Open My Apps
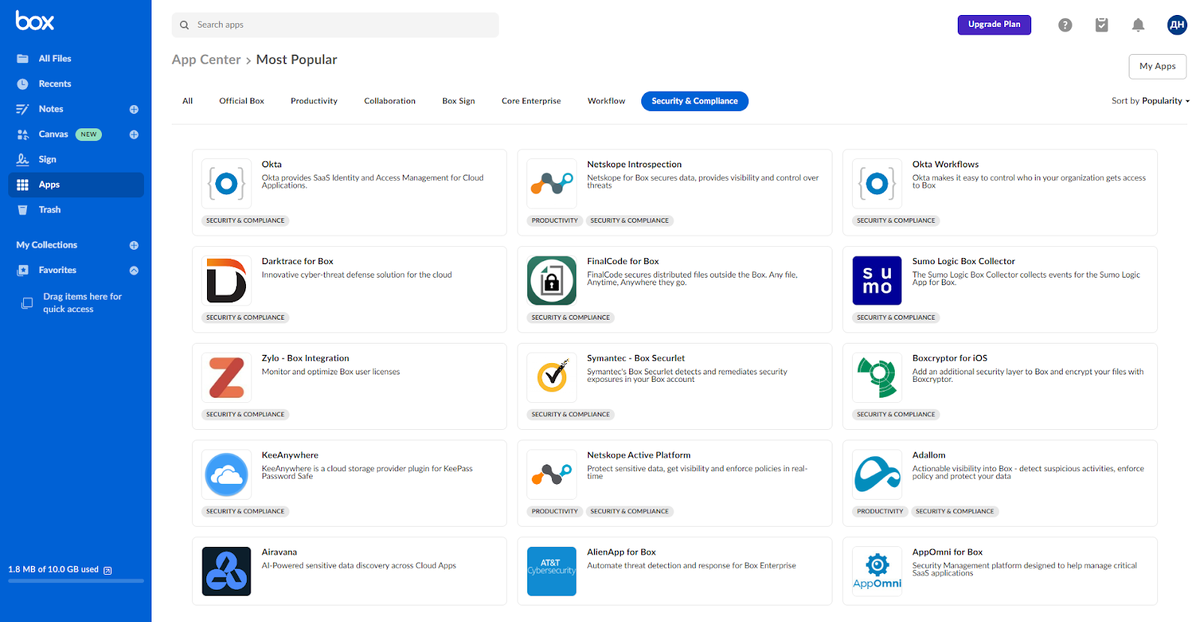 click(1157, 66)
